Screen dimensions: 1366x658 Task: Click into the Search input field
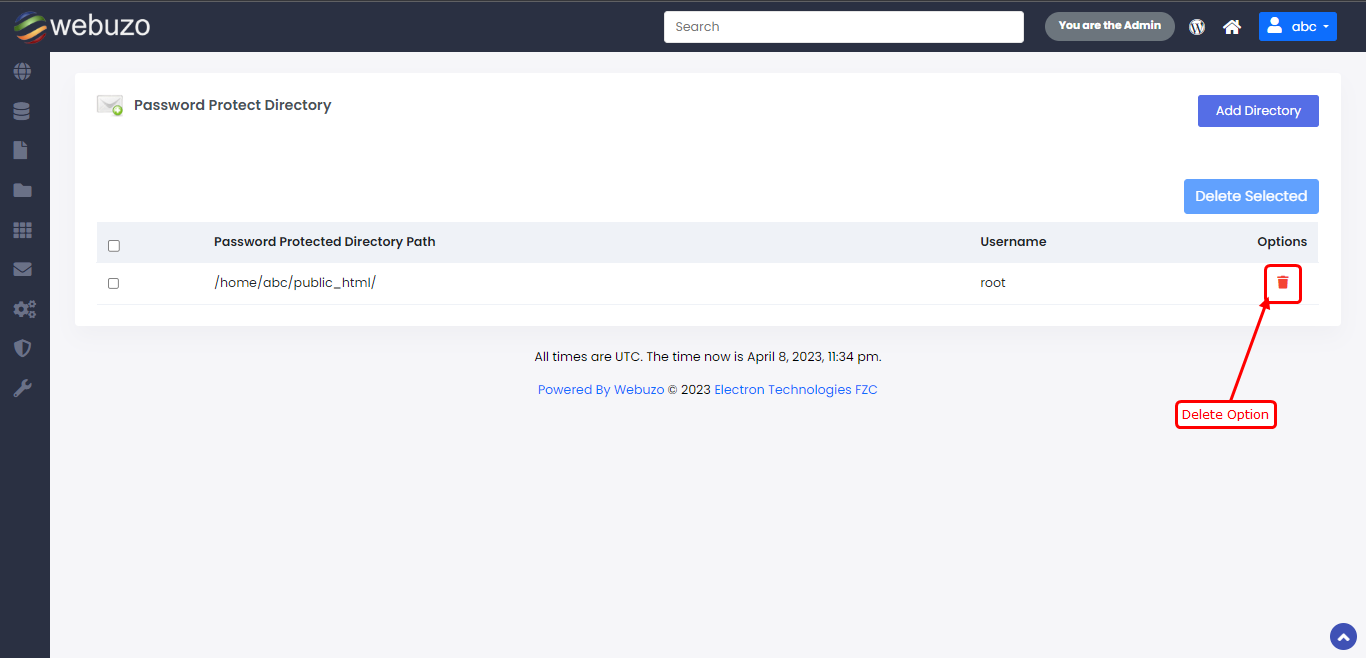coord(843,27)
